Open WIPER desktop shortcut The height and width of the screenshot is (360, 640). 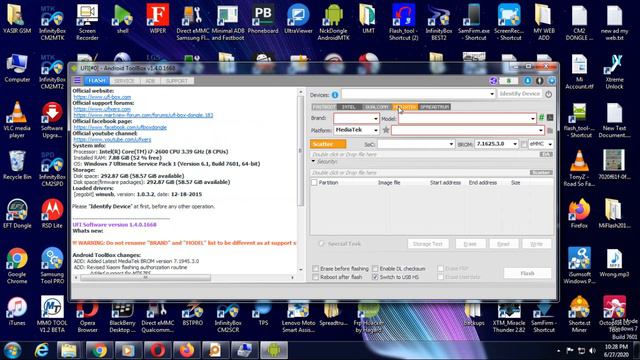(x=158, y=19)
